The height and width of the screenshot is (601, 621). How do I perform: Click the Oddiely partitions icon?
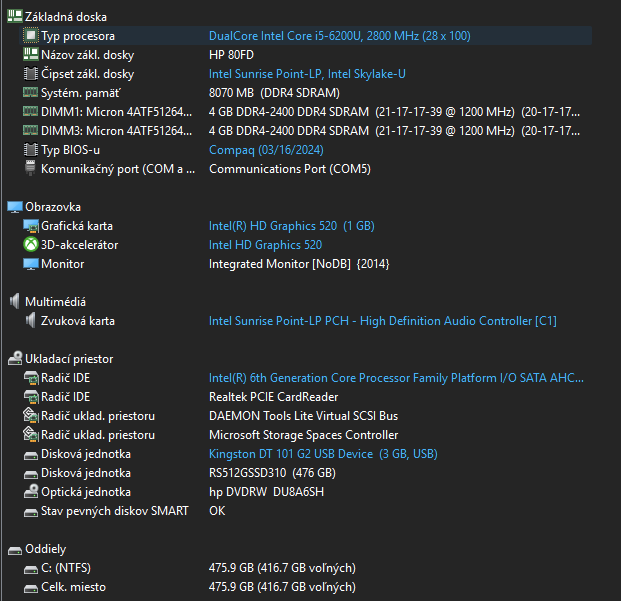point(15,550)
